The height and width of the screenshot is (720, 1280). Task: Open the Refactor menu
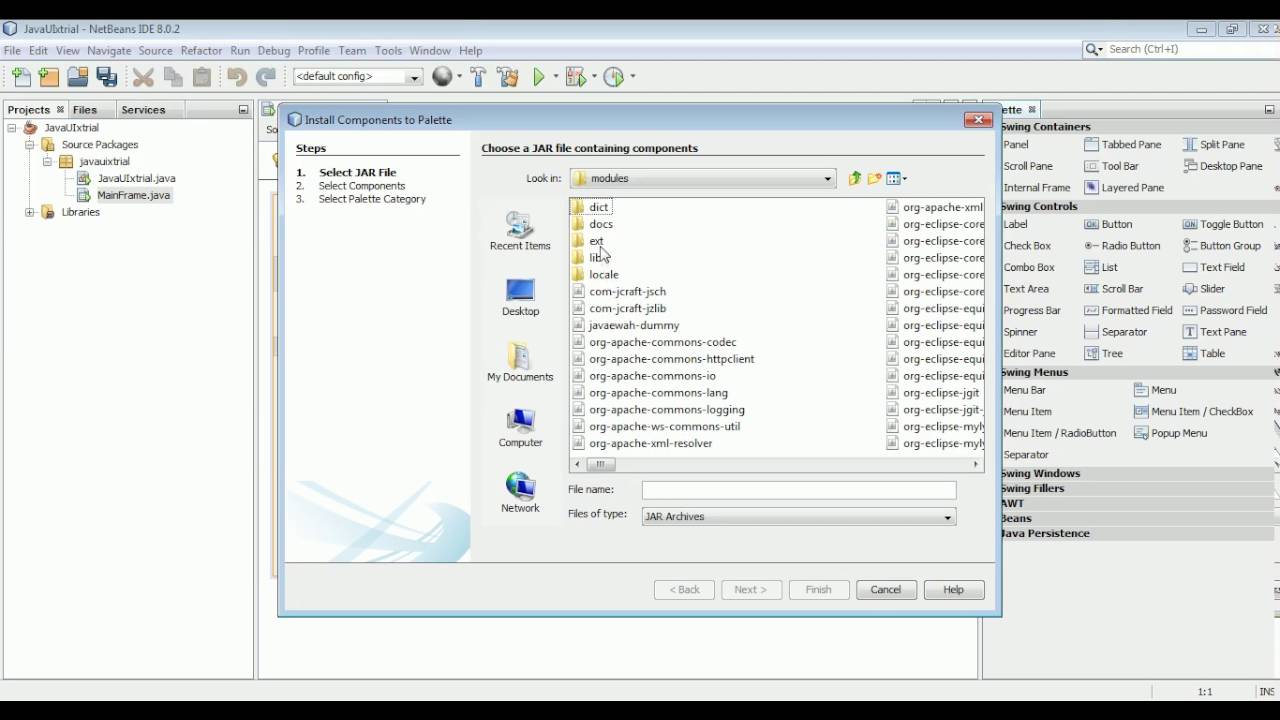tap(201, 51)
